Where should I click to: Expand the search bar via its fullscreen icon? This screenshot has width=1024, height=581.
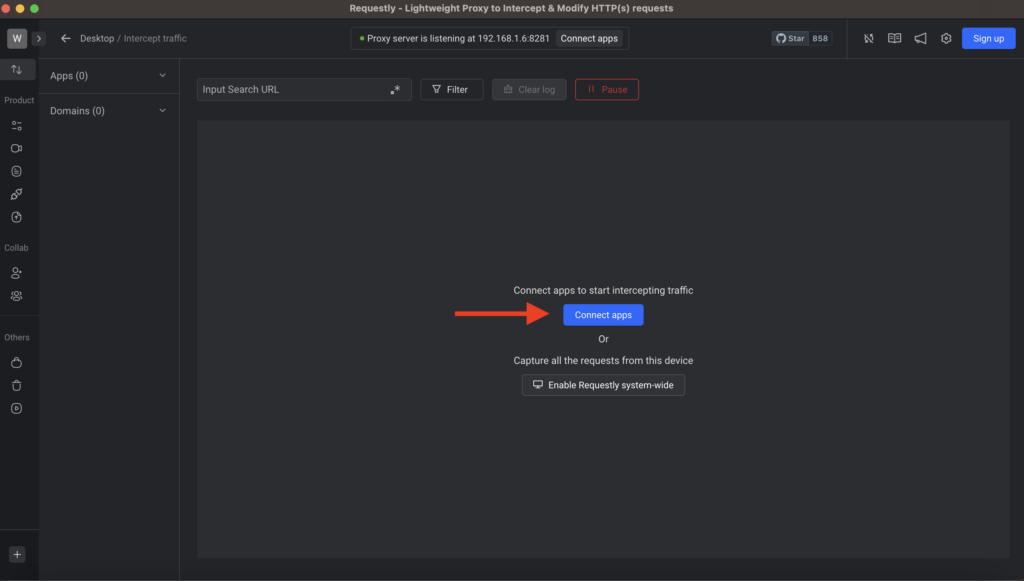click(396, 88)
